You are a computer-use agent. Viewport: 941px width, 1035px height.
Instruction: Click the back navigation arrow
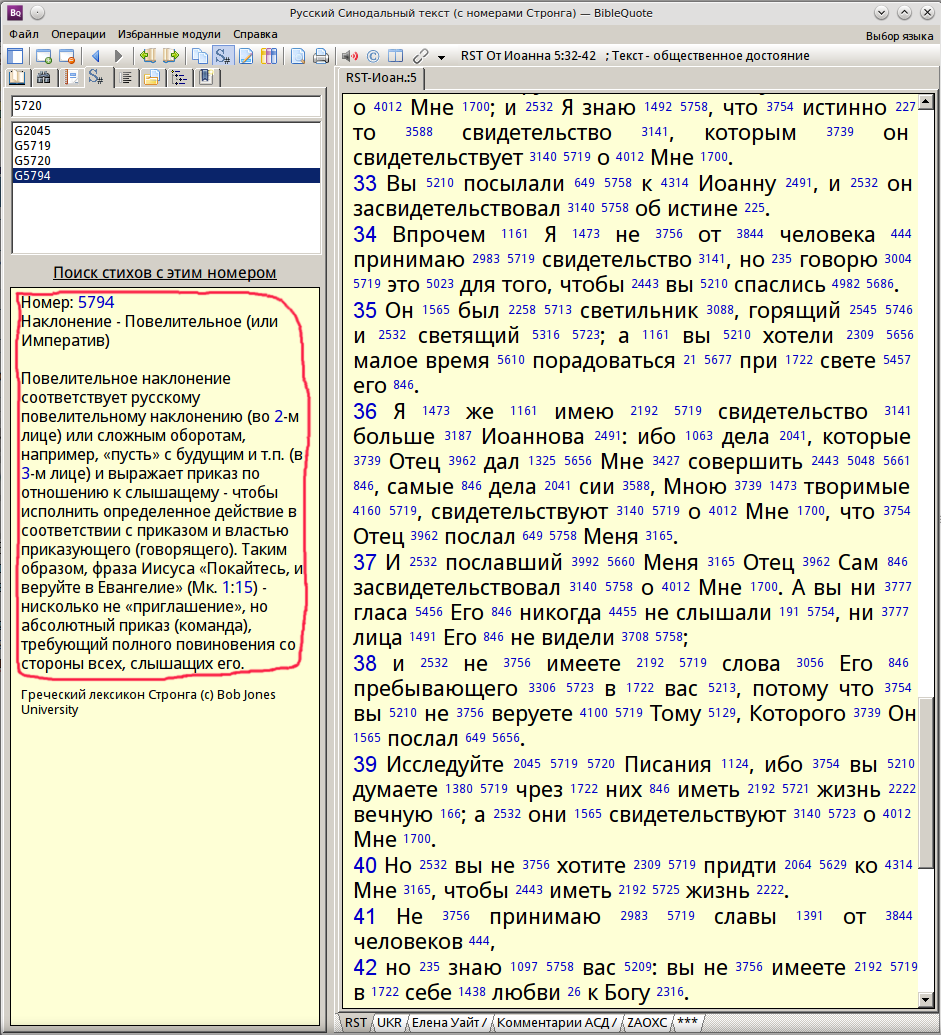(96, 56)
